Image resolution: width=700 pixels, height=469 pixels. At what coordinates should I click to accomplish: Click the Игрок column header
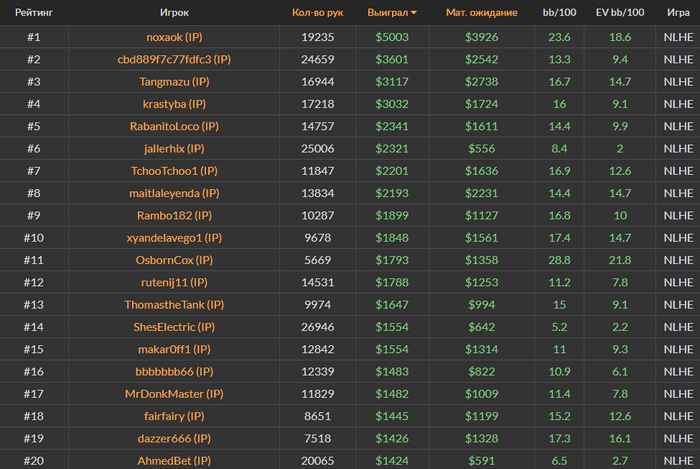(x=174, y=12)
